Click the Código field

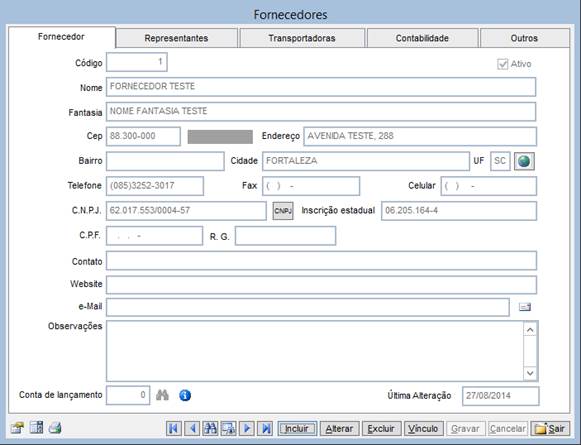click(x=137, y=62)
